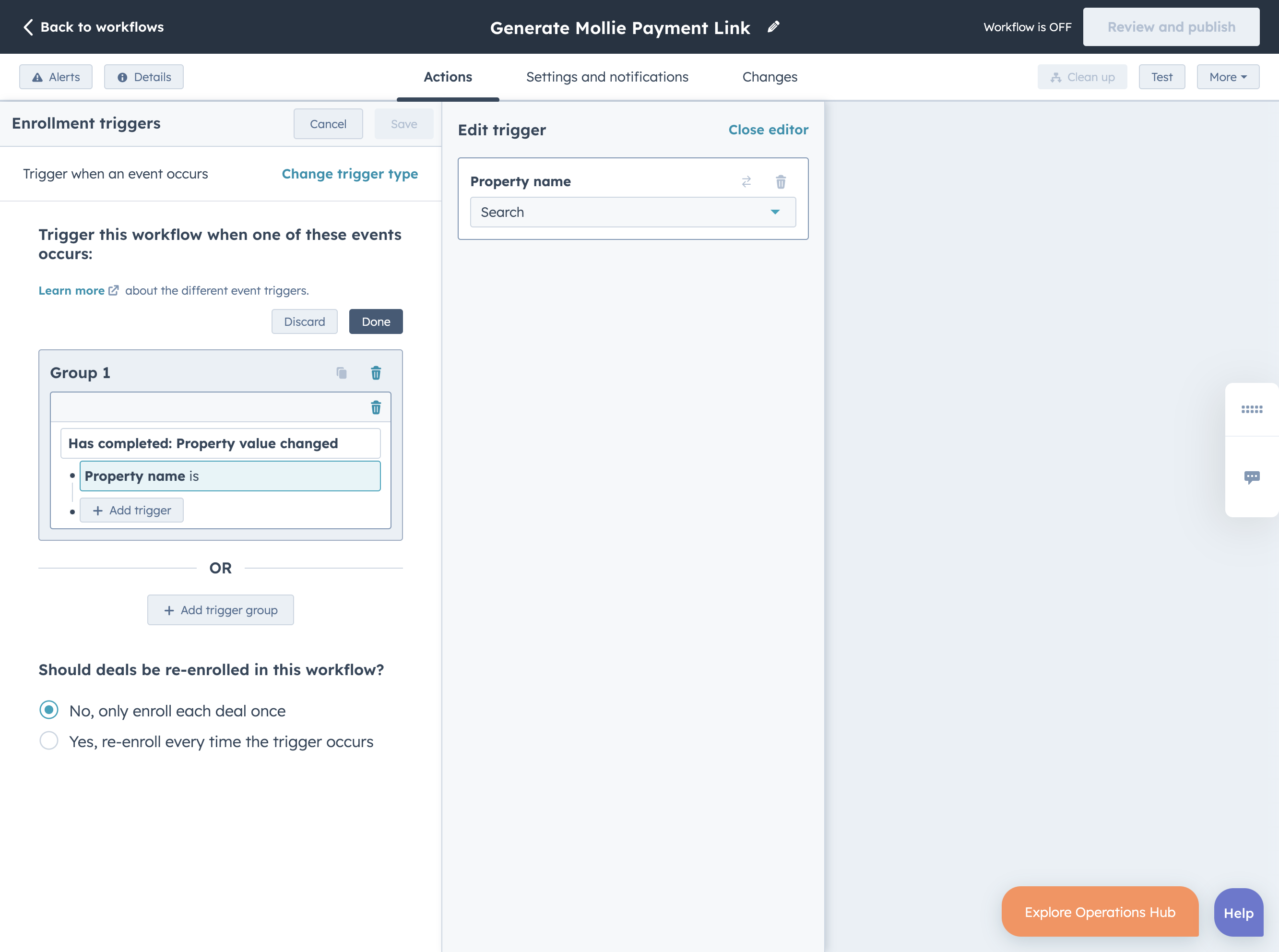Discard the trigger edits

pyautogui.click(x=304, y=321)
